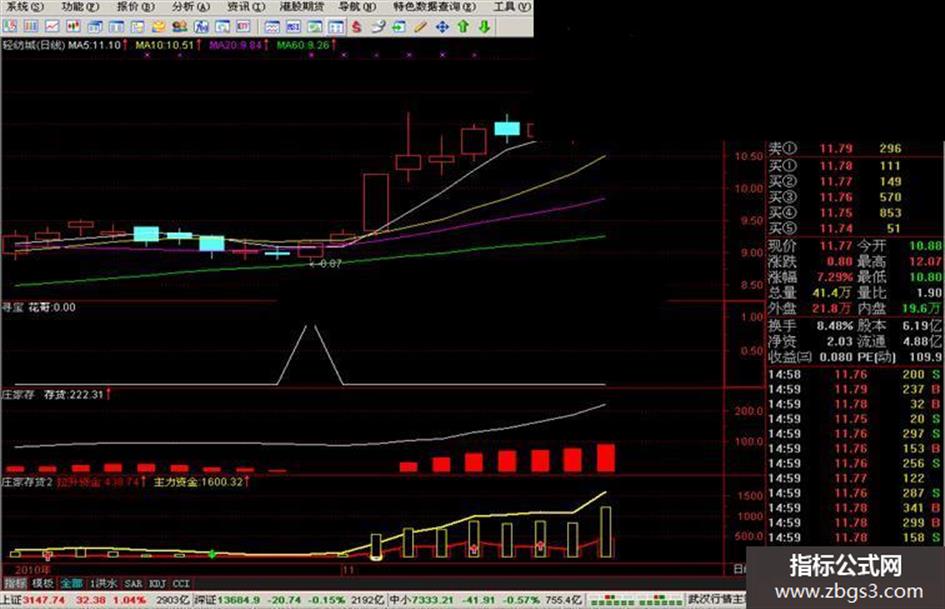Click the 寻宝 花哥:0.00 indicator label
The height and width of the screenshot is (609, 945).
pyautogui.click(x=39, y=307)
